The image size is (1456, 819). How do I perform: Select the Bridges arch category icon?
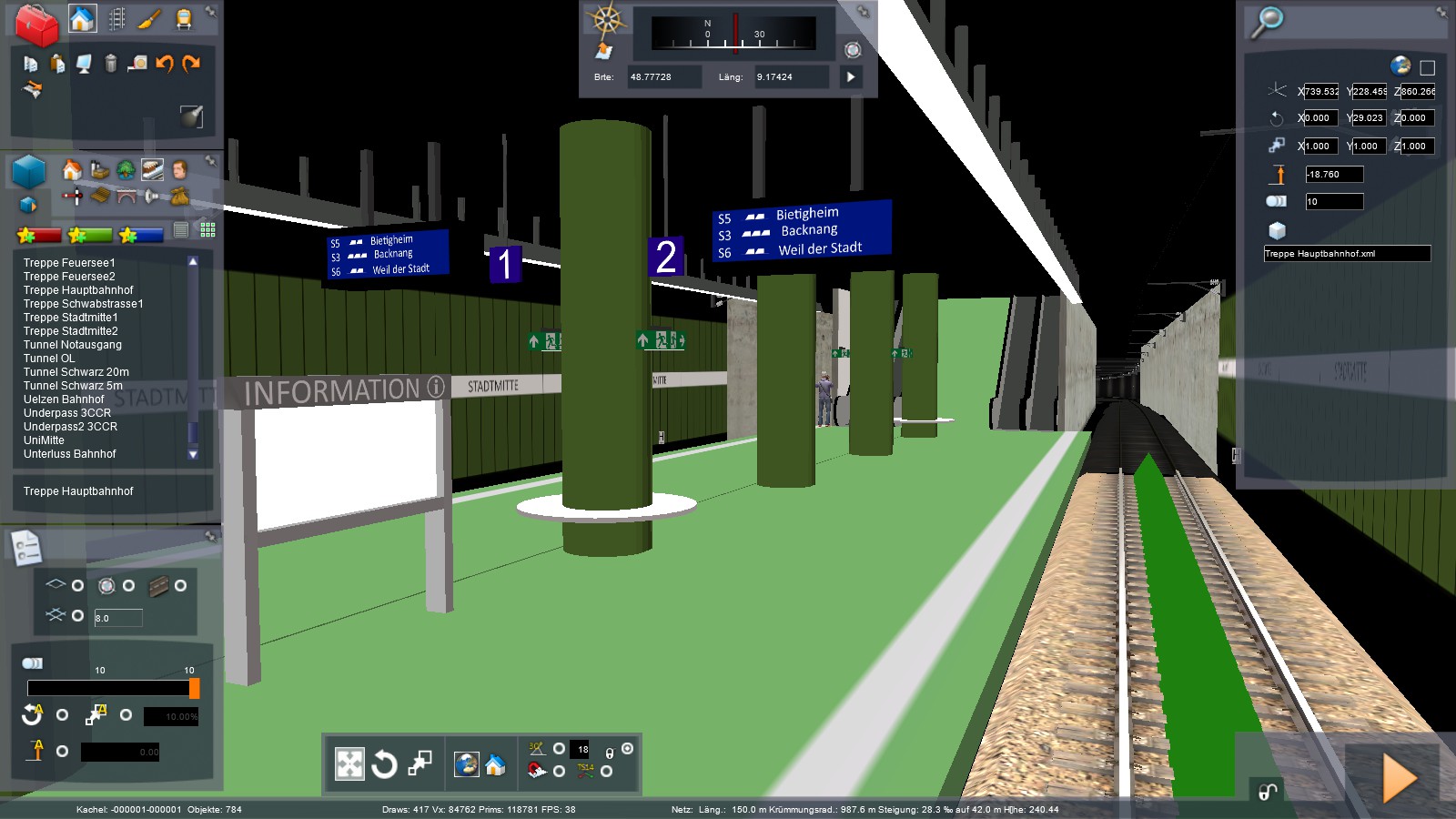tap(126, 195)
